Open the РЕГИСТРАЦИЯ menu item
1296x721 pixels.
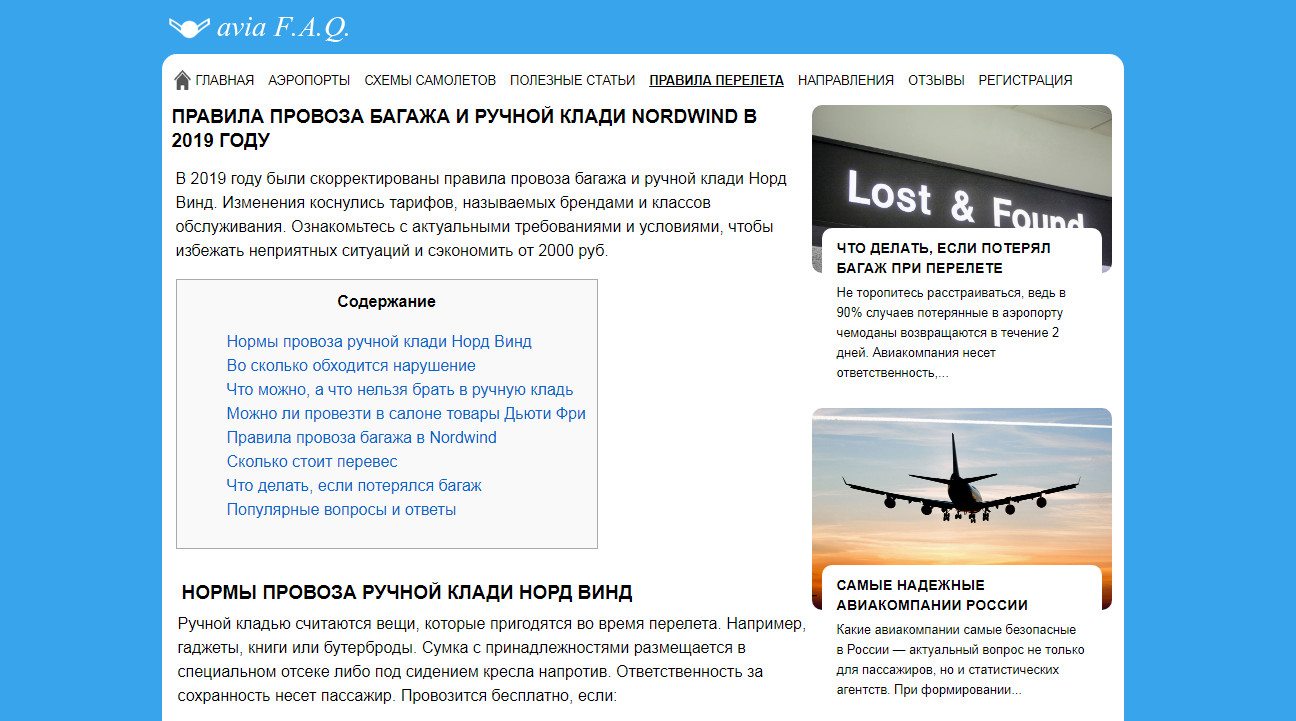tap(1025, 81)
